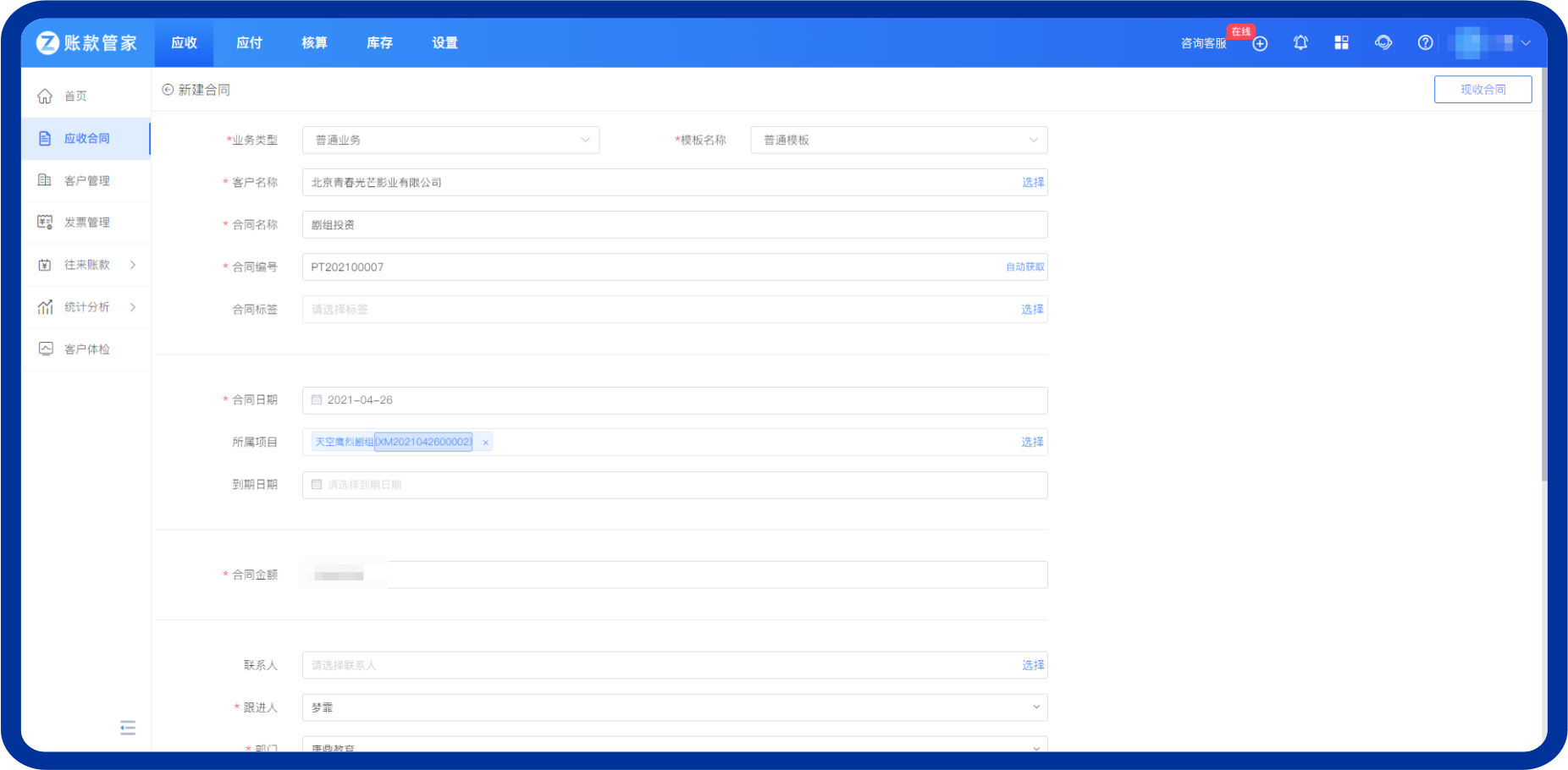Expand the 往来账款 submenu arrow
The height and width of the screenshot is (770, 1568).
pos(133,265)
